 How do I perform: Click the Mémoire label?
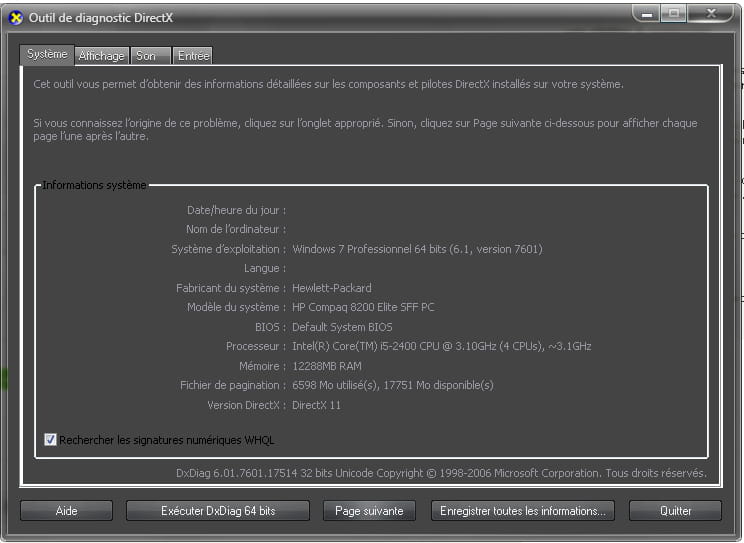262,366
